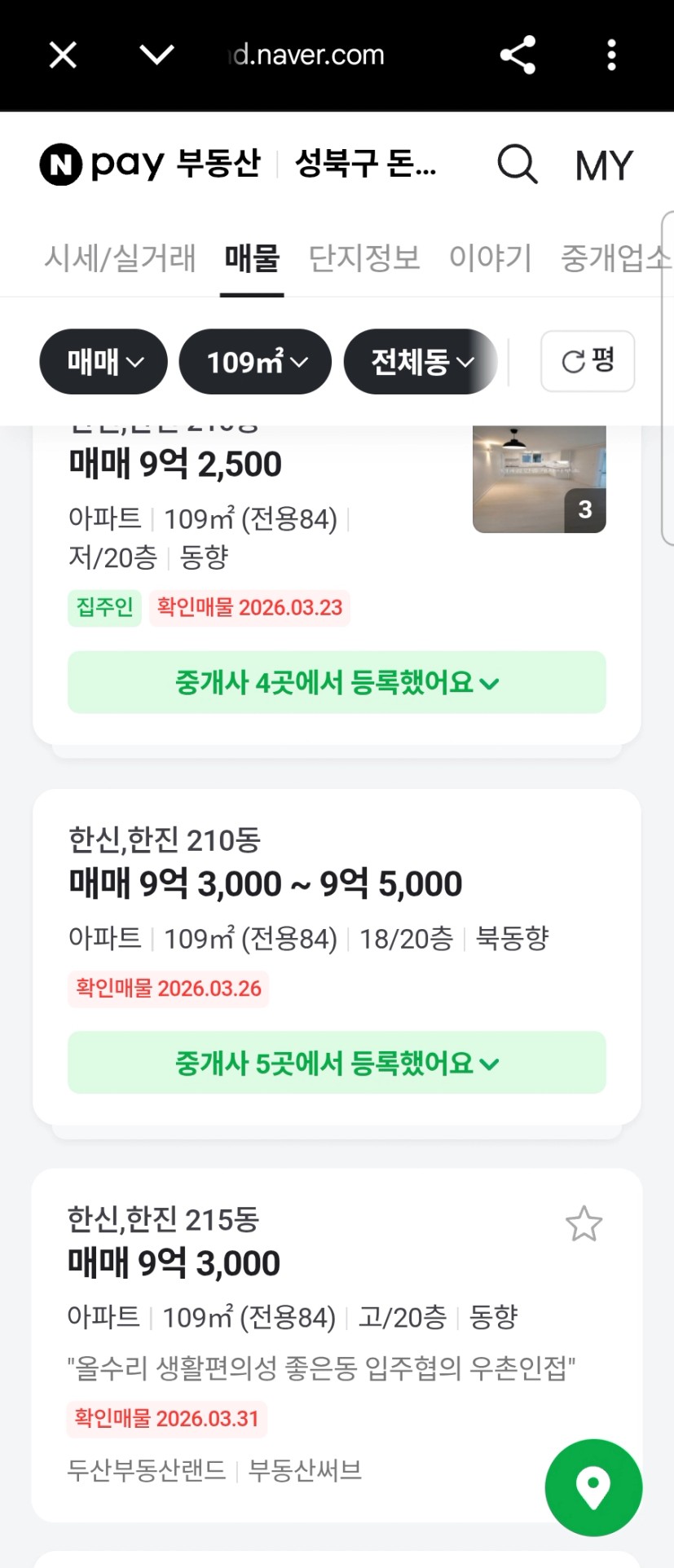The height and width of the screenshot is (1568, 674).
Task: Open the listing photo thumbnail
Action: point(539,479)
